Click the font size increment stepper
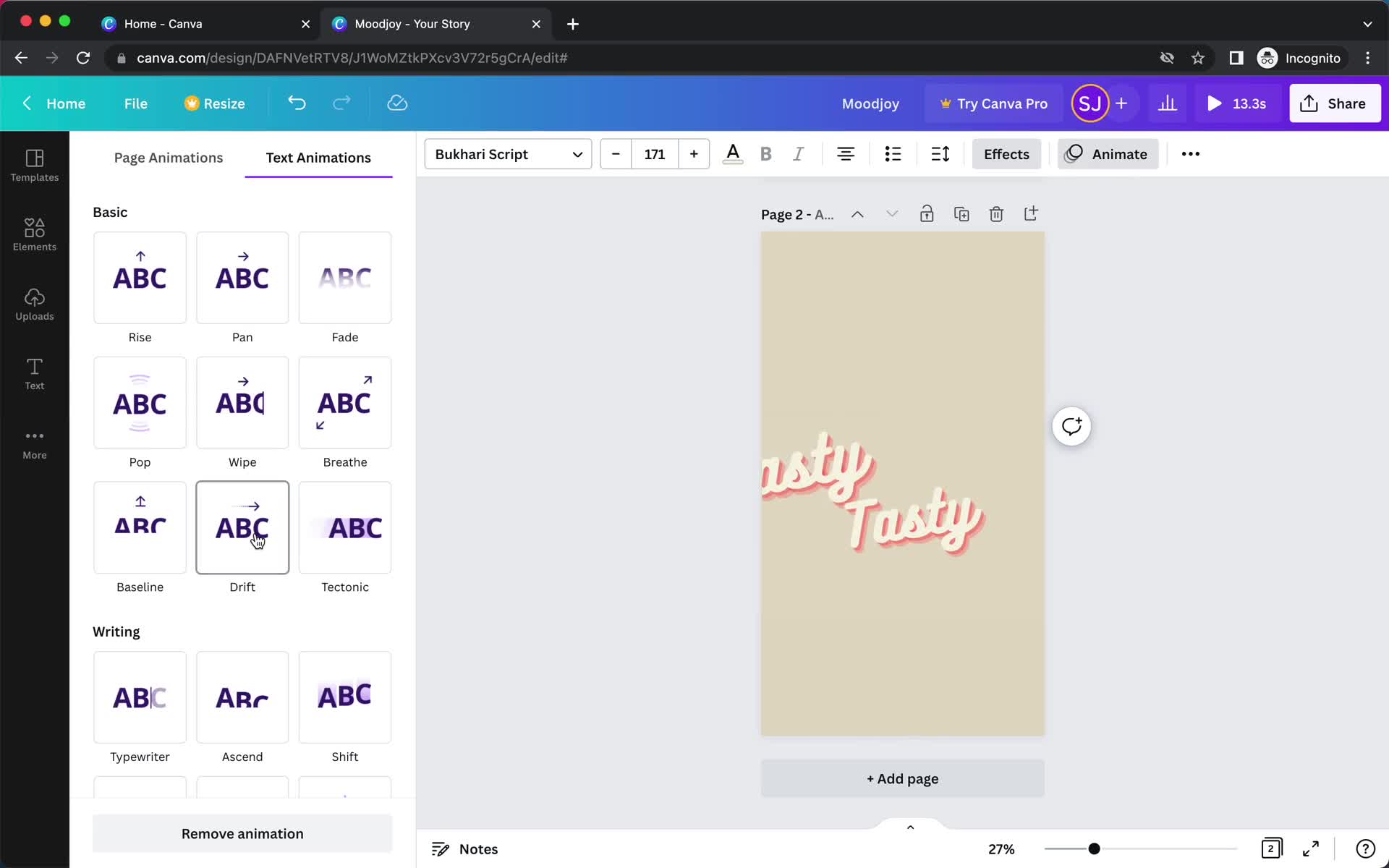Screen dimensions: 1389x868 coord(694,154)
